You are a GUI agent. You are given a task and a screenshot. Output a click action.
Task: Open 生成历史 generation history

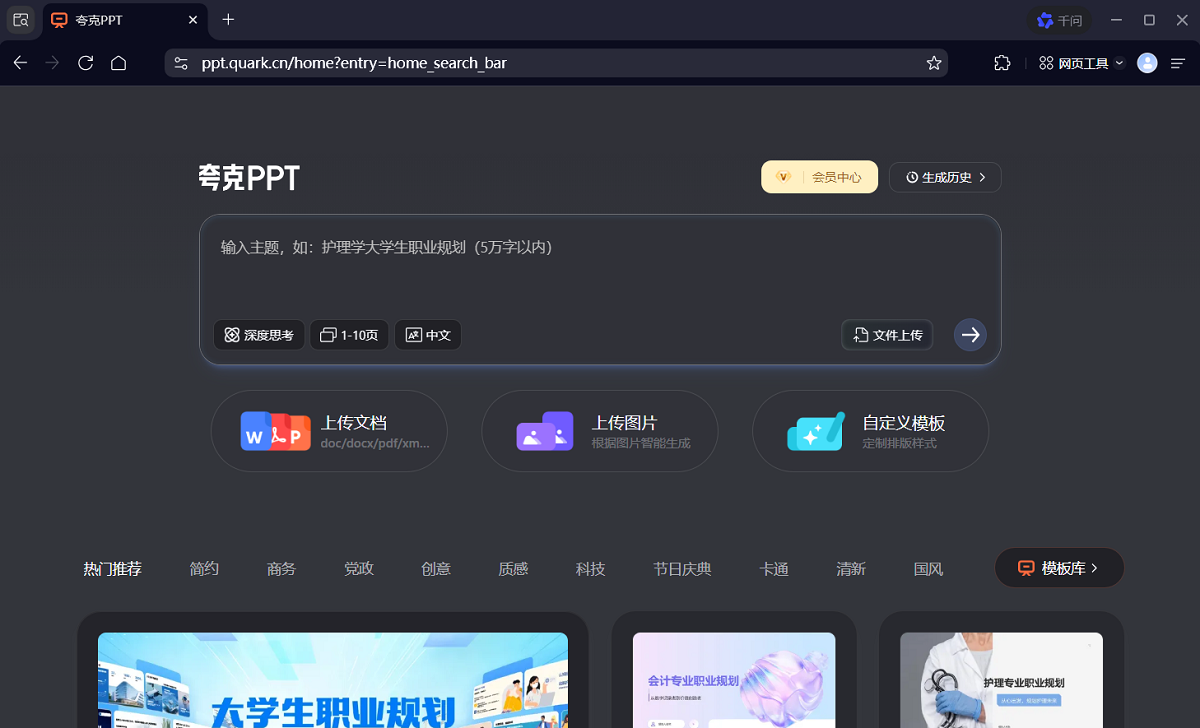(945, 177)
